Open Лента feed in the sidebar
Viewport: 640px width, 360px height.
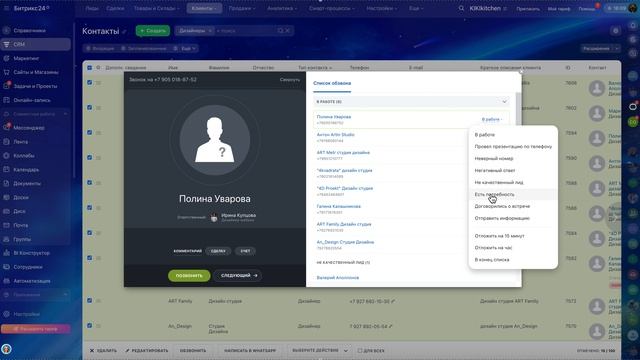click(x=20, y=142)
